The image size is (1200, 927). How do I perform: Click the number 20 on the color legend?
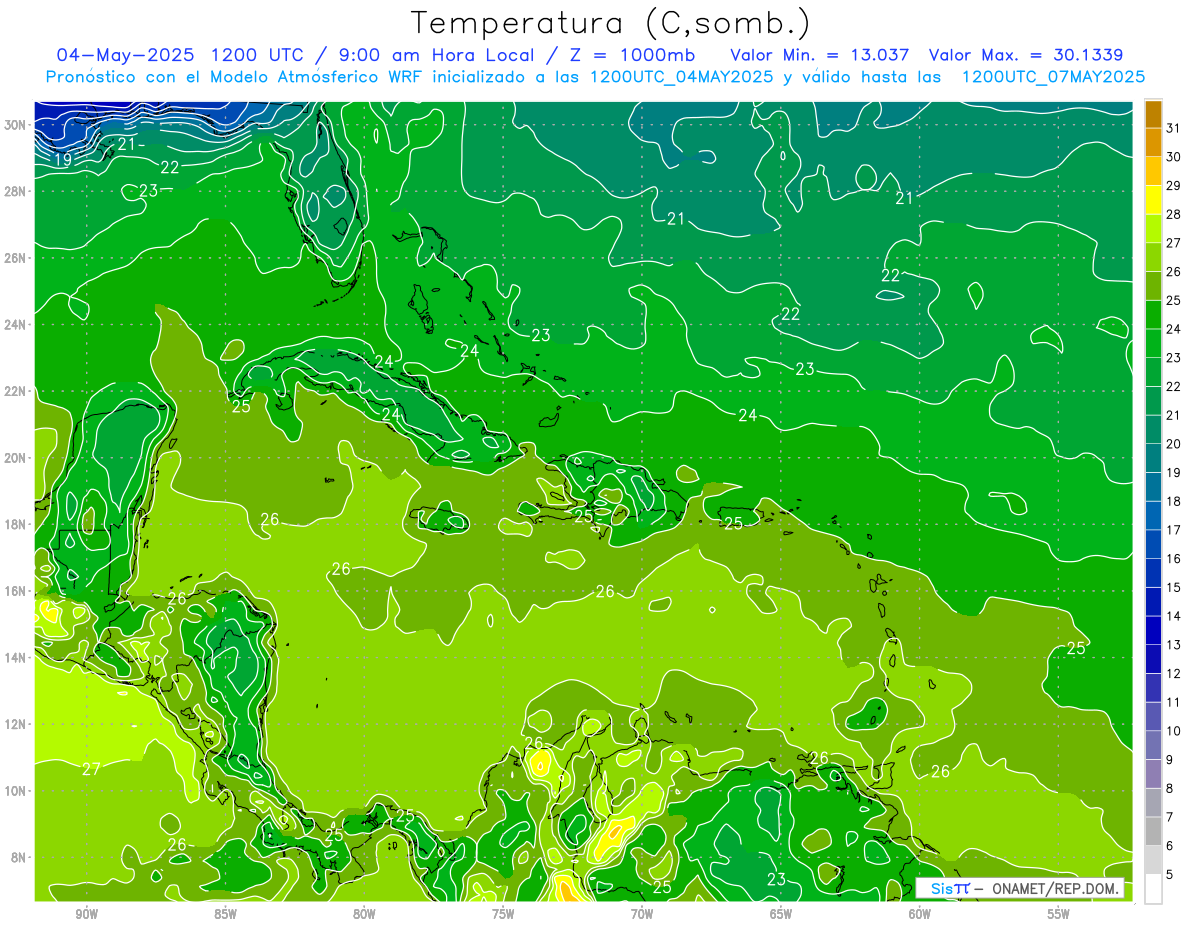pyautogui.click(x=1174, y=444)
